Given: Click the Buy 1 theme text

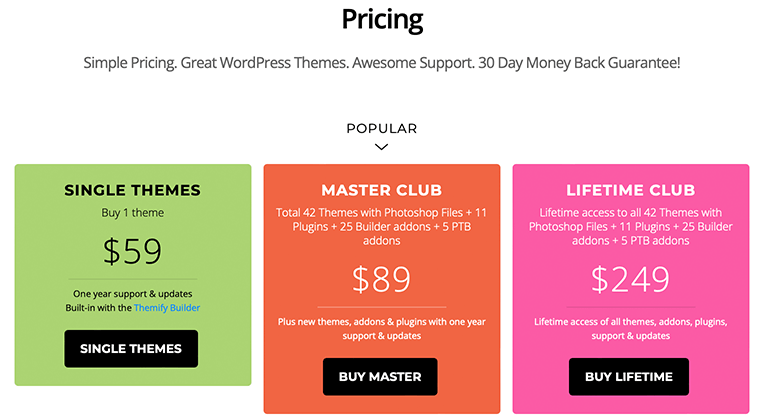Looking at the screenshot, I should [132, 213].
